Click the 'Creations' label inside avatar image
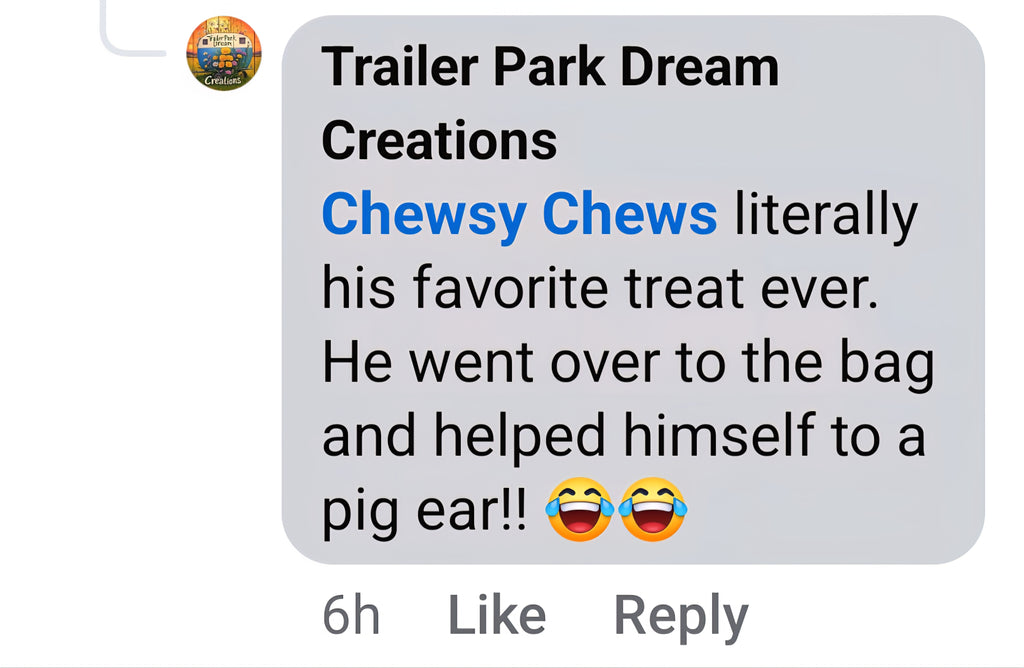Screen dimensions: 1024x668 [x=223, y=80]
